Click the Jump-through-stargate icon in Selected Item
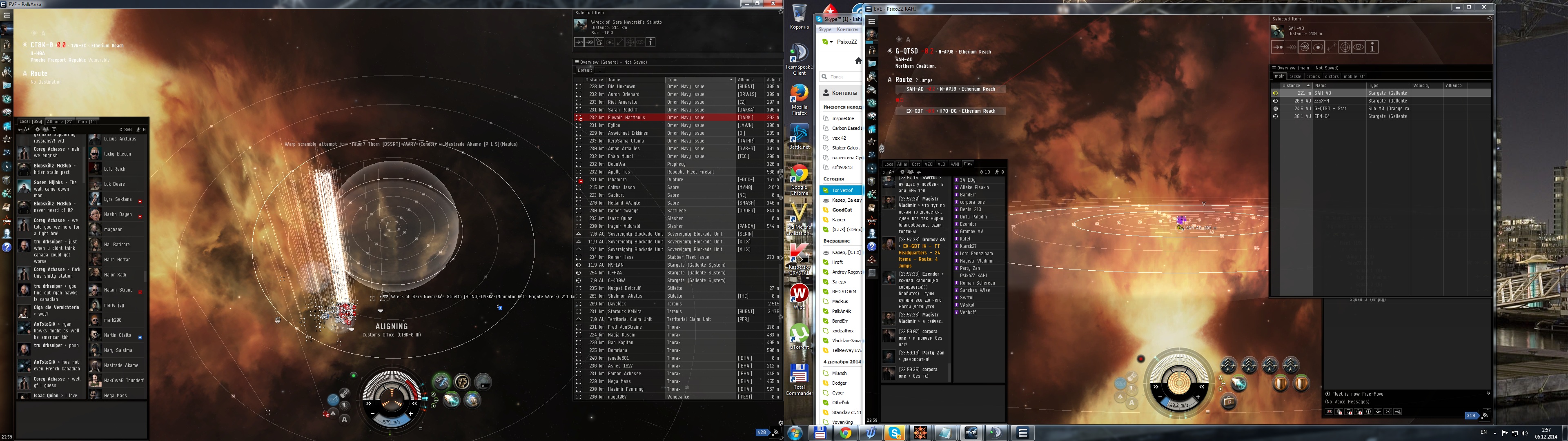 tap(1305, 47)
